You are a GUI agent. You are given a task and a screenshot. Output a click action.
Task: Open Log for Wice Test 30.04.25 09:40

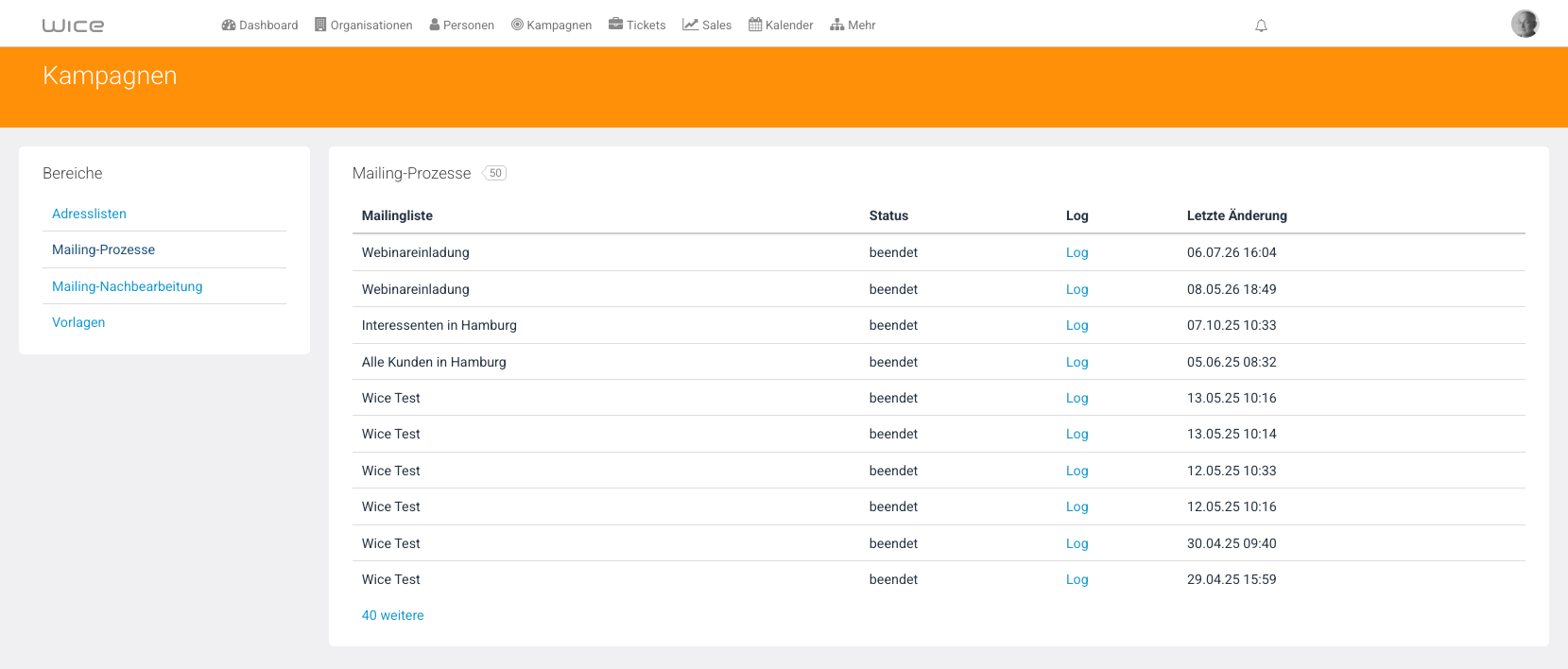[1077, 543]
